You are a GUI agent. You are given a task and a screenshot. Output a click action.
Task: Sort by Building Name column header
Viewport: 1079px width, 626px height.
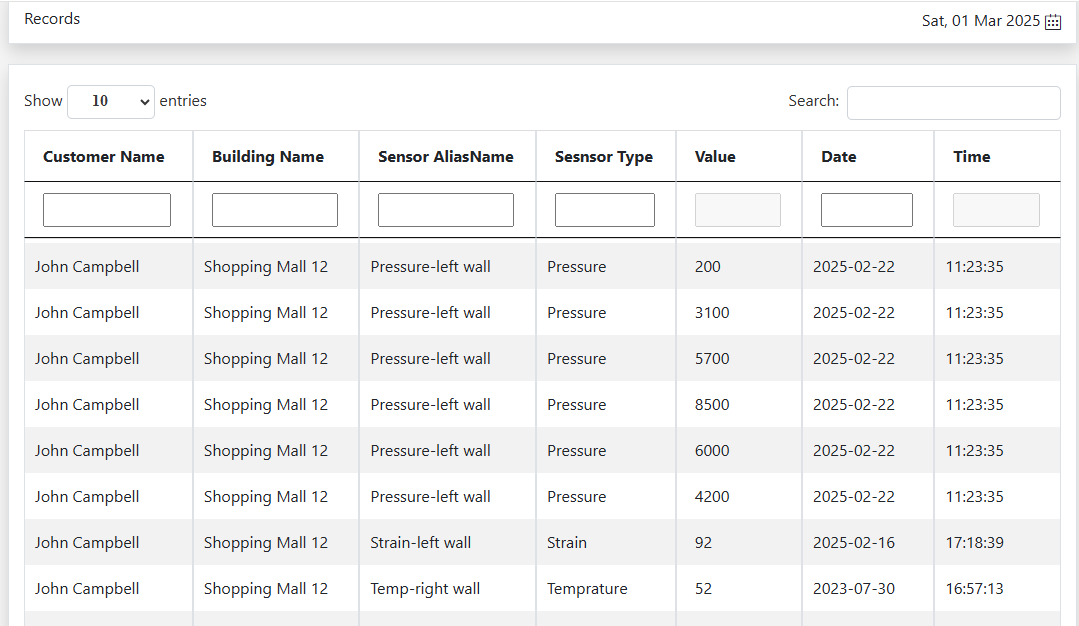point(268,156)
